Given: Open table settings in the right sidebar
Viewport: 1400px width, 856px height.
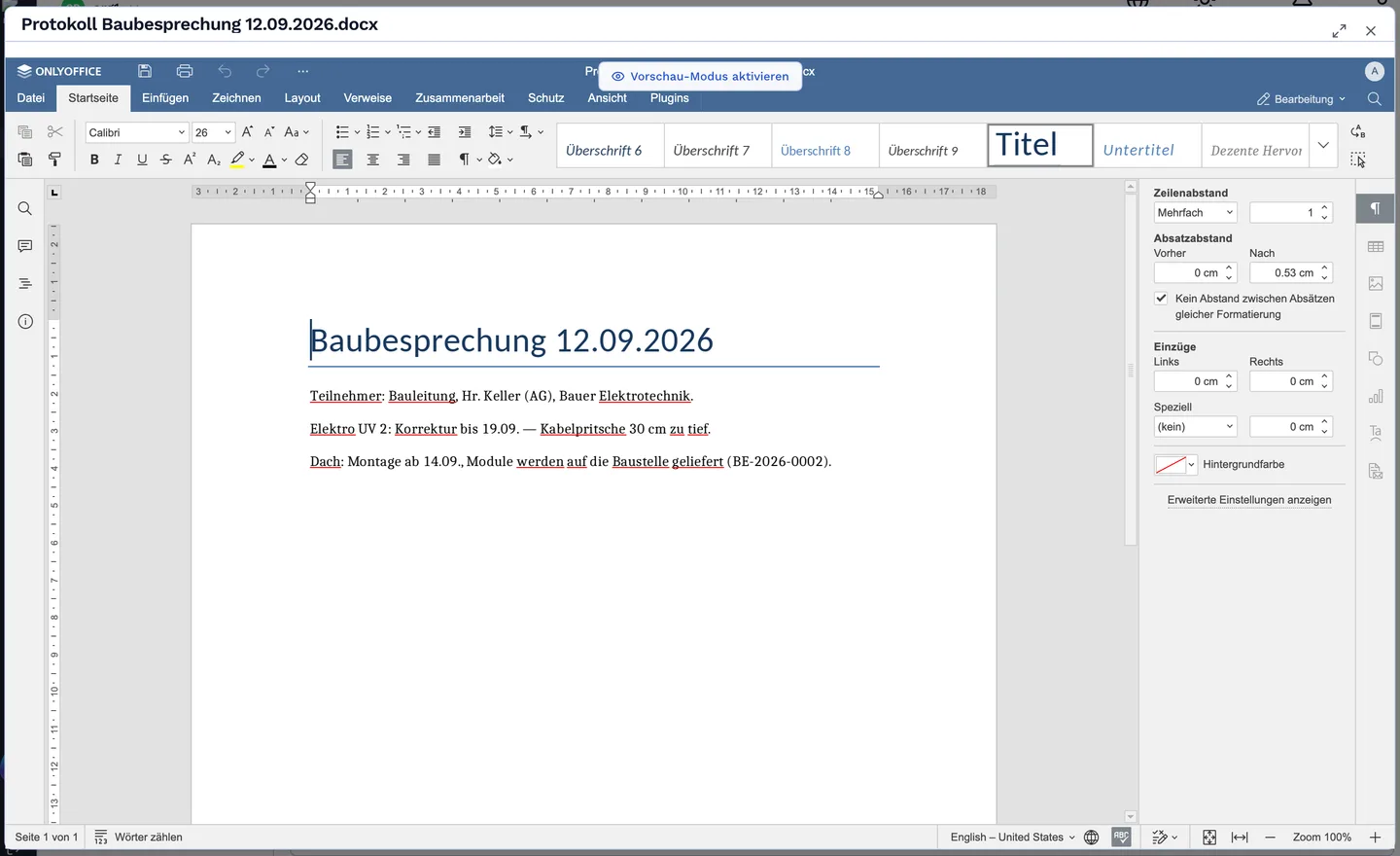Looking at the screenshot, I should coord(1376,247).
